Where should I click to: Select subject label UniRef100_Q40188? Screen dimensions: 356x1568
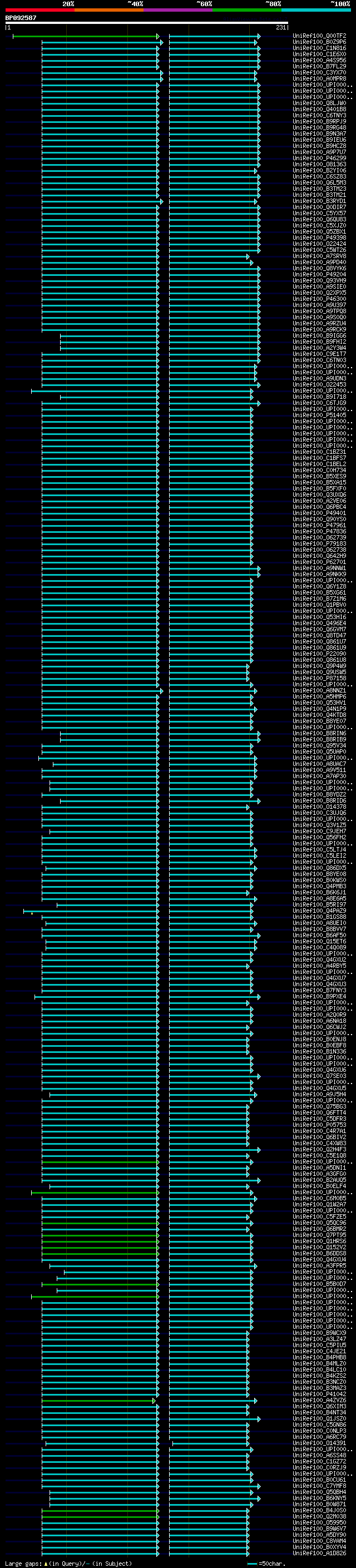pyautogui.click(x=319, y=110)
